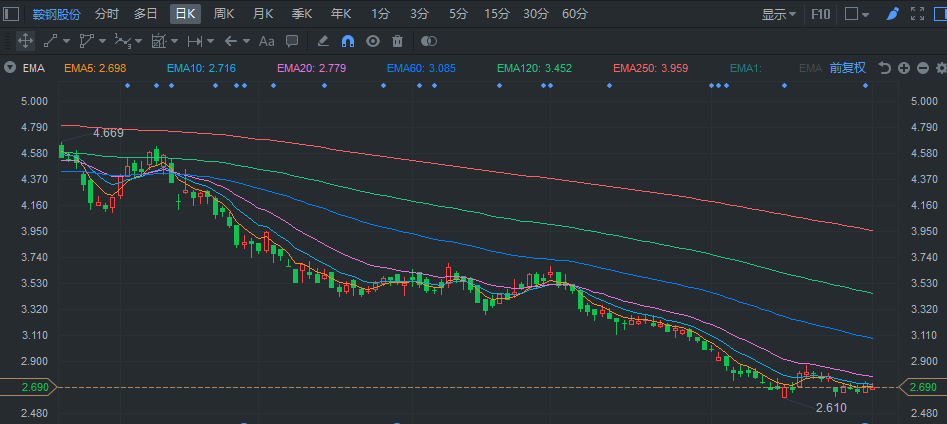Viewport: 947px width, 424px height.
Task: Select the wave pattern drawing tool
Action: pos(123,41)
